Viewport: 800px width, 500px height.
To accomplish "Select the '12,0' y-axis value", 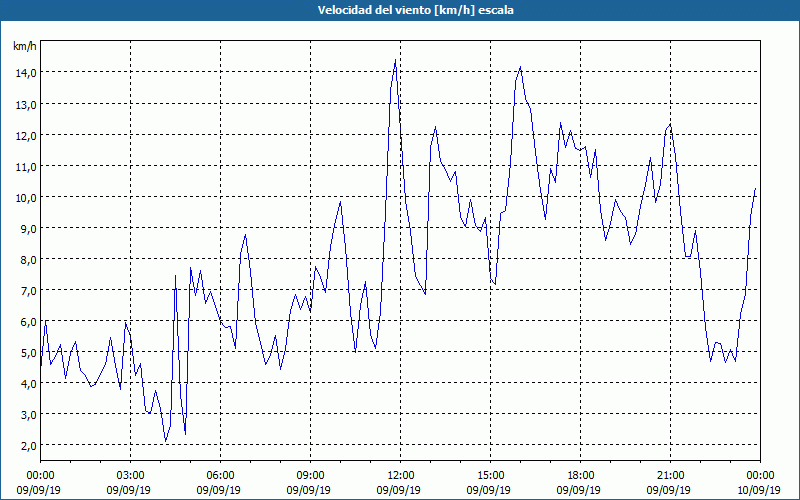I will click(x=26, y=135).
